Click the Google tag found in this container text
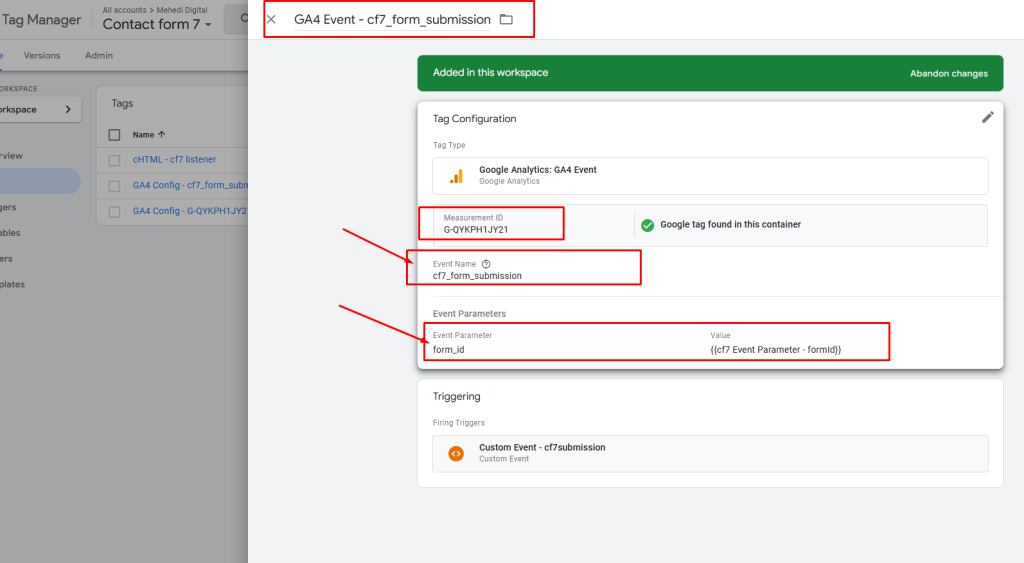 pos(730,224)
